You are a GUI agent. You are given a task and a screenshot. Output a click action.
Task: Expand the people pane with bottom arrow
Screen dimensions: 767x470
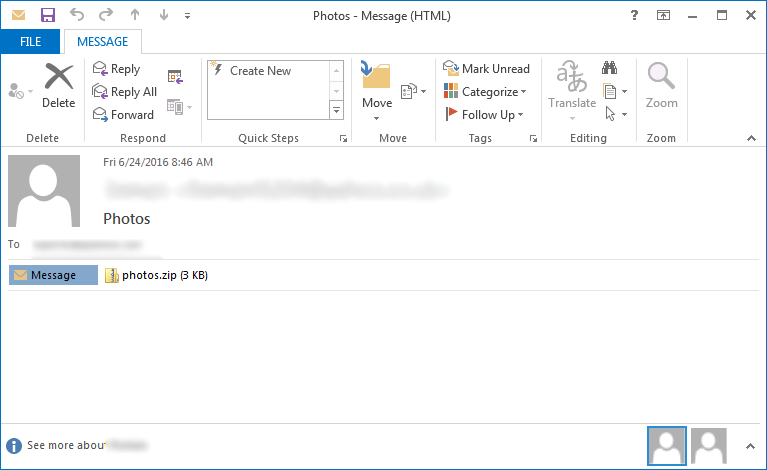[x=750, y=445]
